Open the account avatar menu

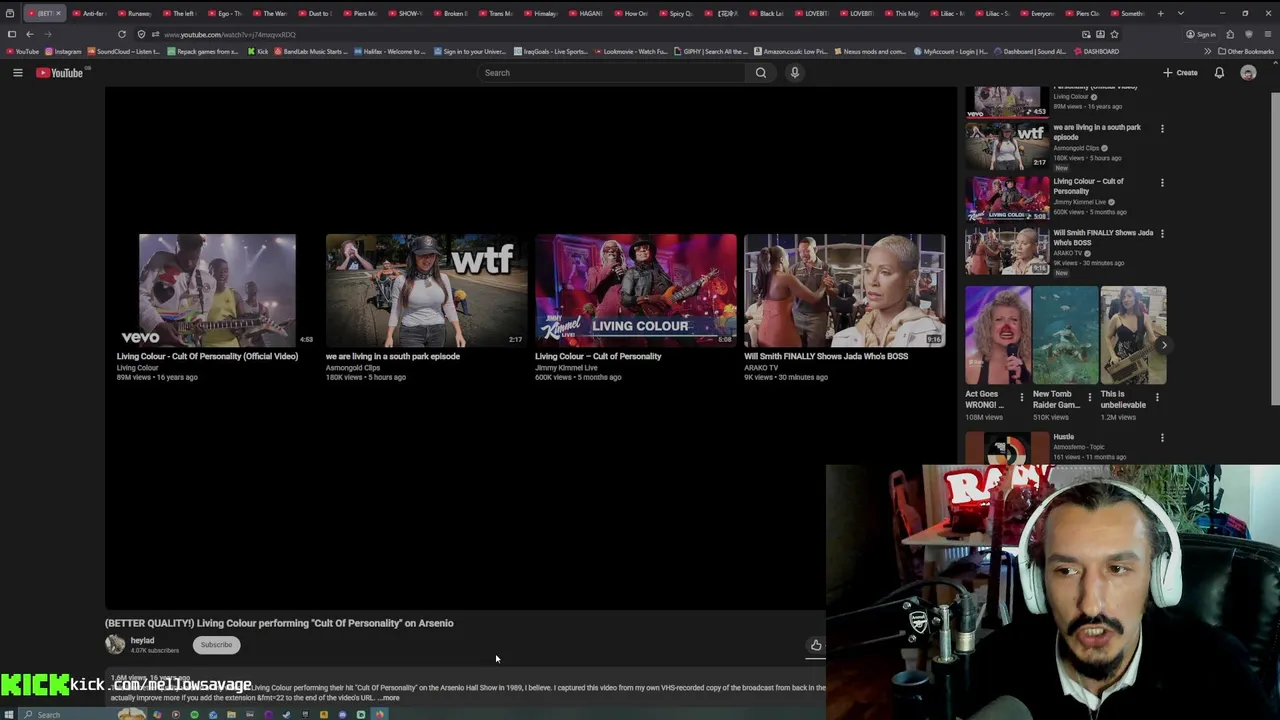1248,73
